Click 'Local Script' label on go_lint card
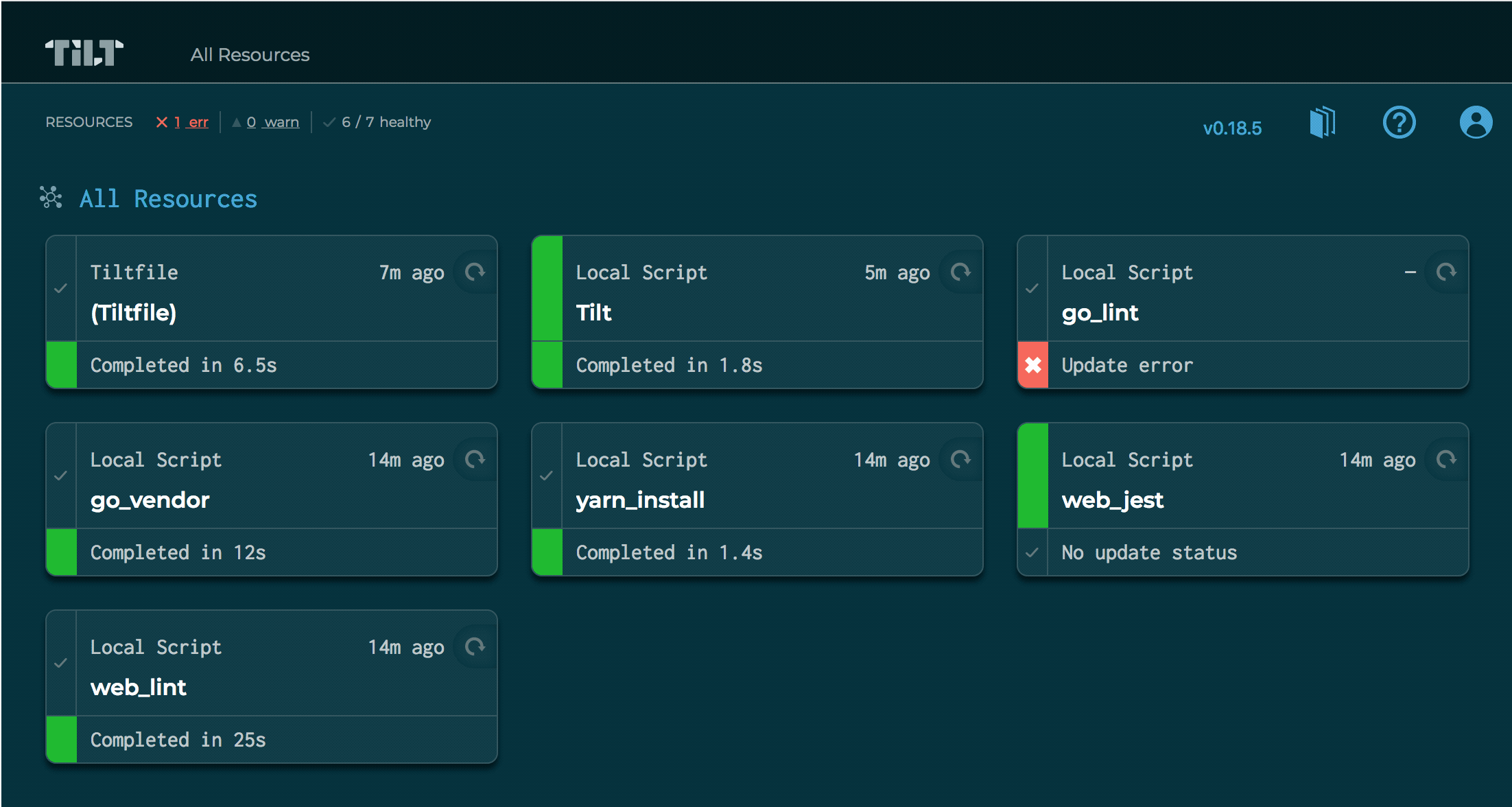 [1128, 272]
